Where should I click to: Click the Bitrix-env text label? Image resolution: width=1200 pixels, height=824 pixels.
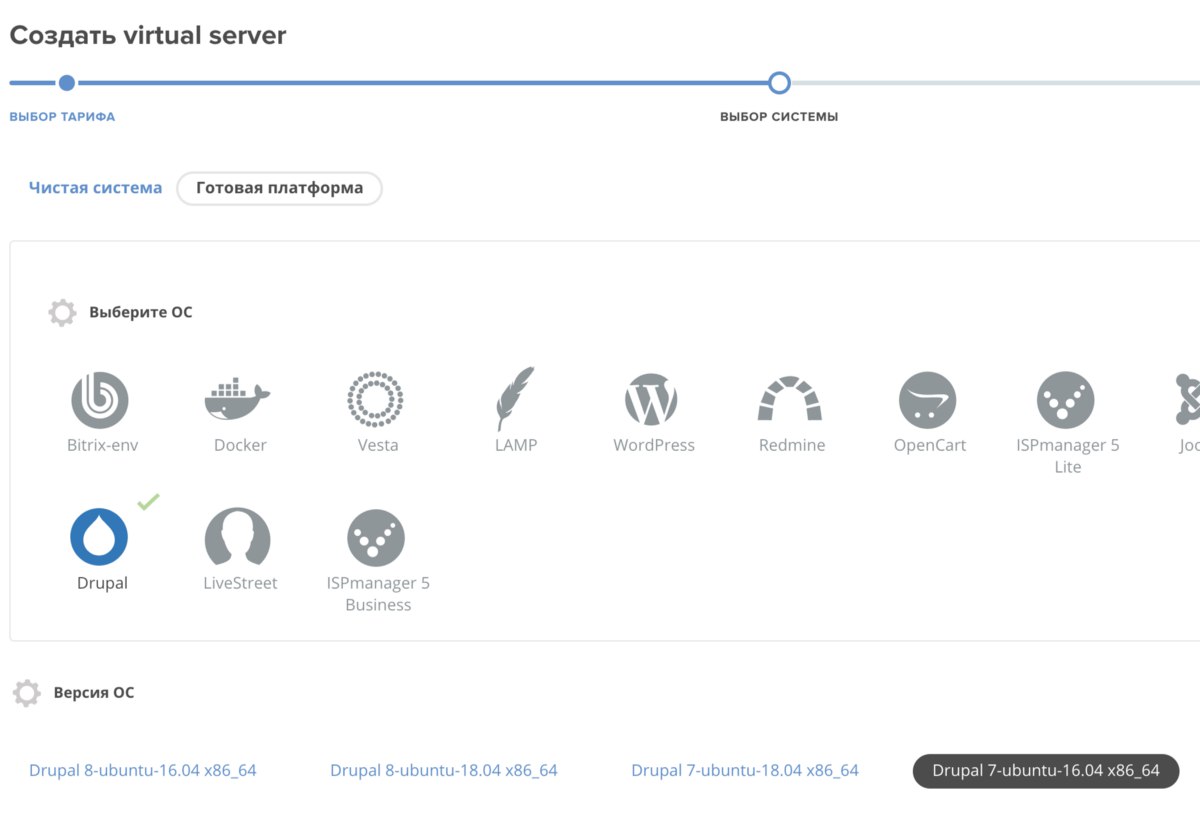(102, 445)
